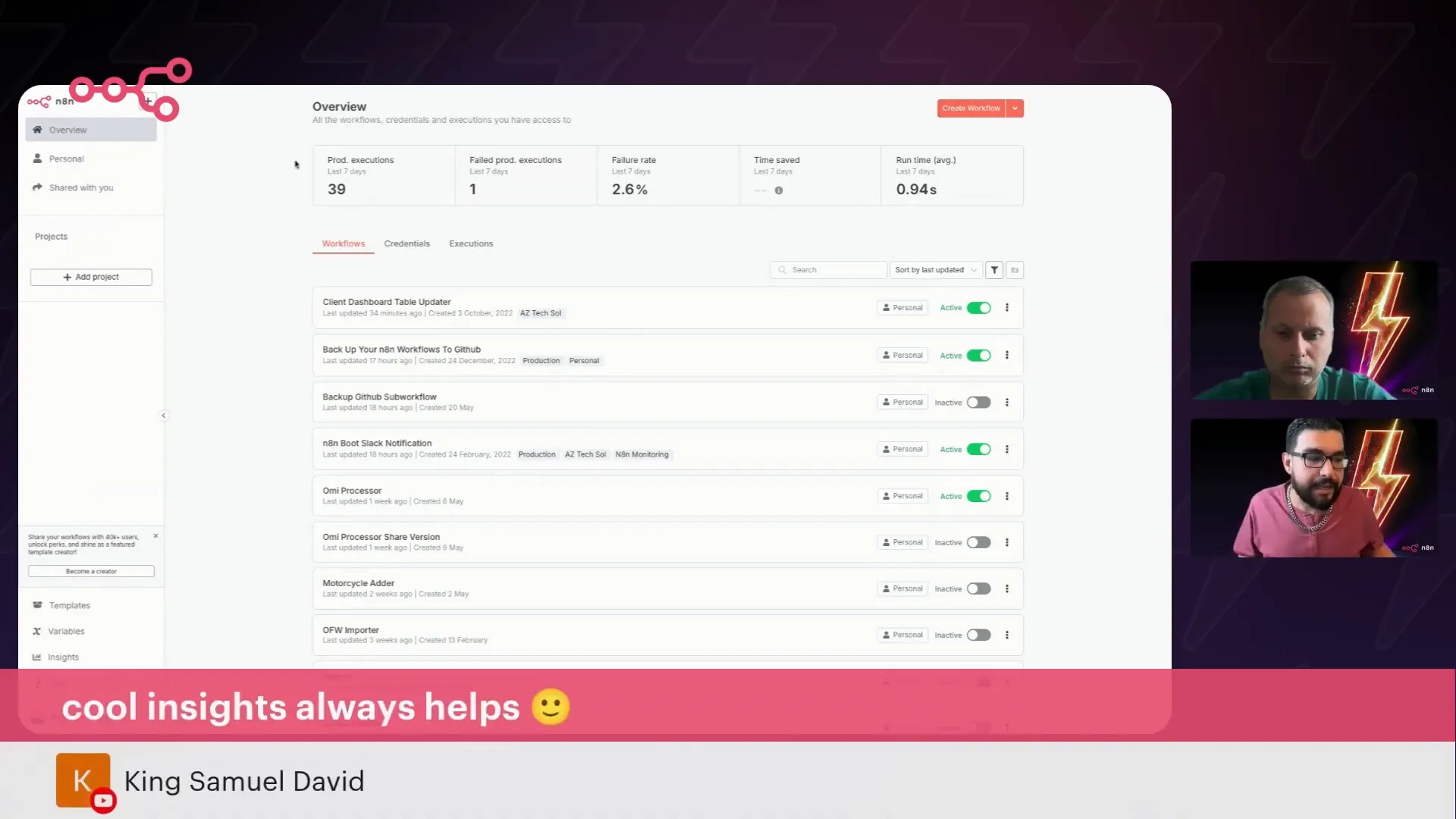The height and width of the screenshot is (819, 1456).
Task: Focus the workflow Search field
Action: pos(828,270)
